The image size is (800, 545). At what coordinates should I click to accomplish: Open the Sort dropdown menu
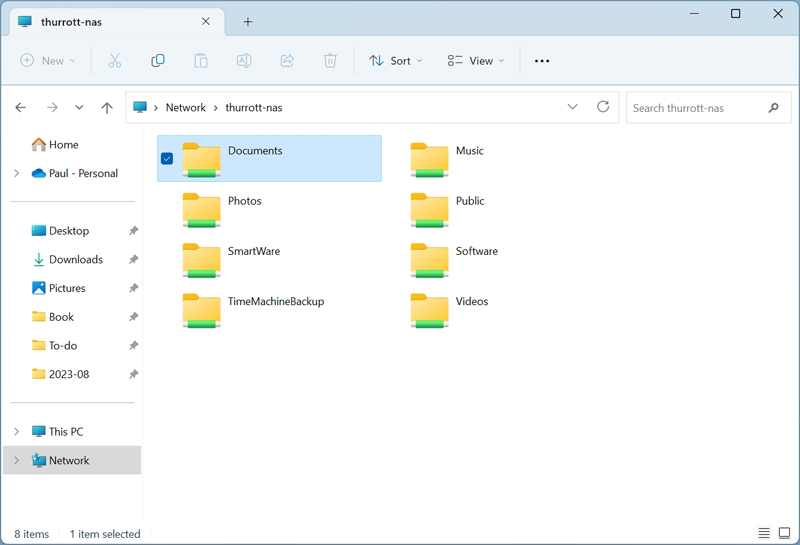[x=396, y=61]
